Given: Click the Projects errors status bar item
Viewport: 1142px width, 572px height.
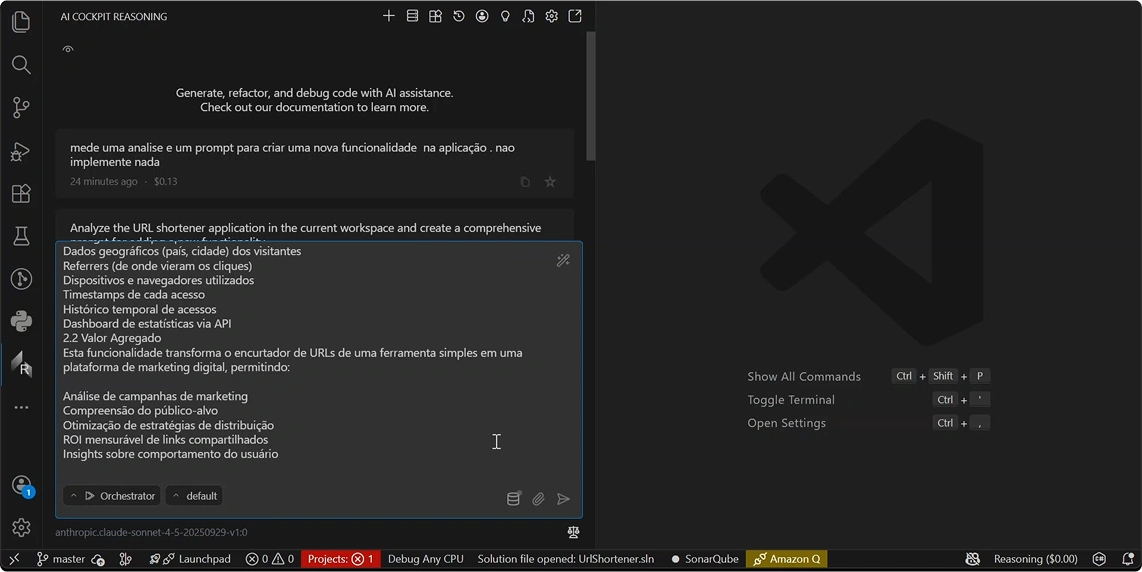Looking at the screenshot, I should [x=340, y=559].
